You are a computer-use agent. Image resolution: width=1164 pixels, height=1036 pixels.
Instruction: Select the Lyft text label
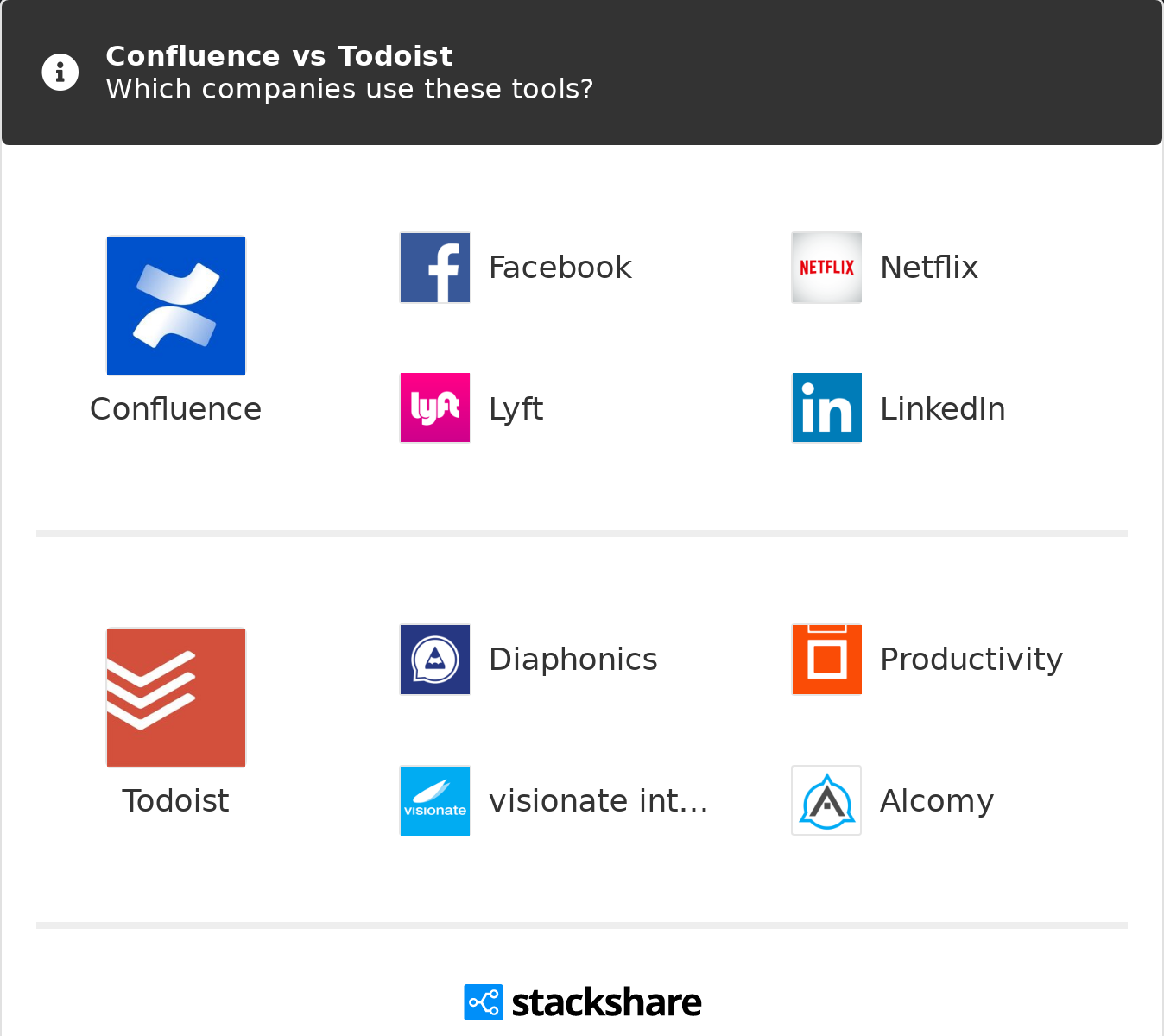(516, 409)
